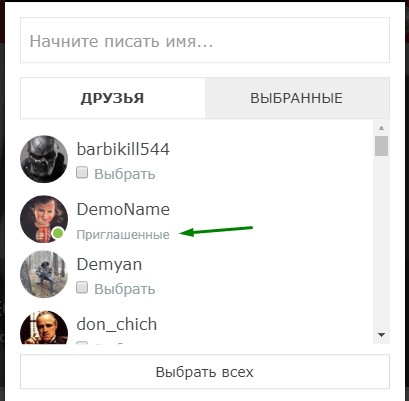The width and height of the screenshot is (409, 401).
Task: Click the 'Выбрать' label beside barbikill544's checkbox
Action: click(125, 174)
